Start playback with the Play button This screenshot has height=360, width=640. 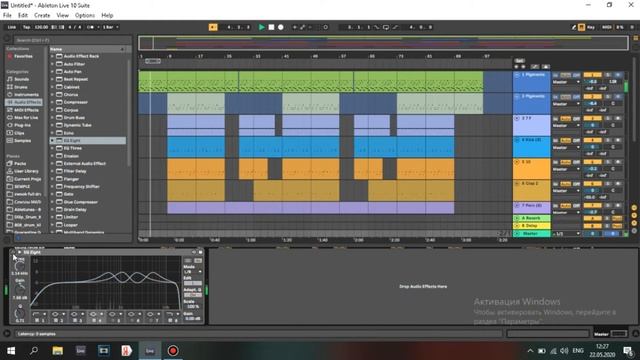point(262,27)
